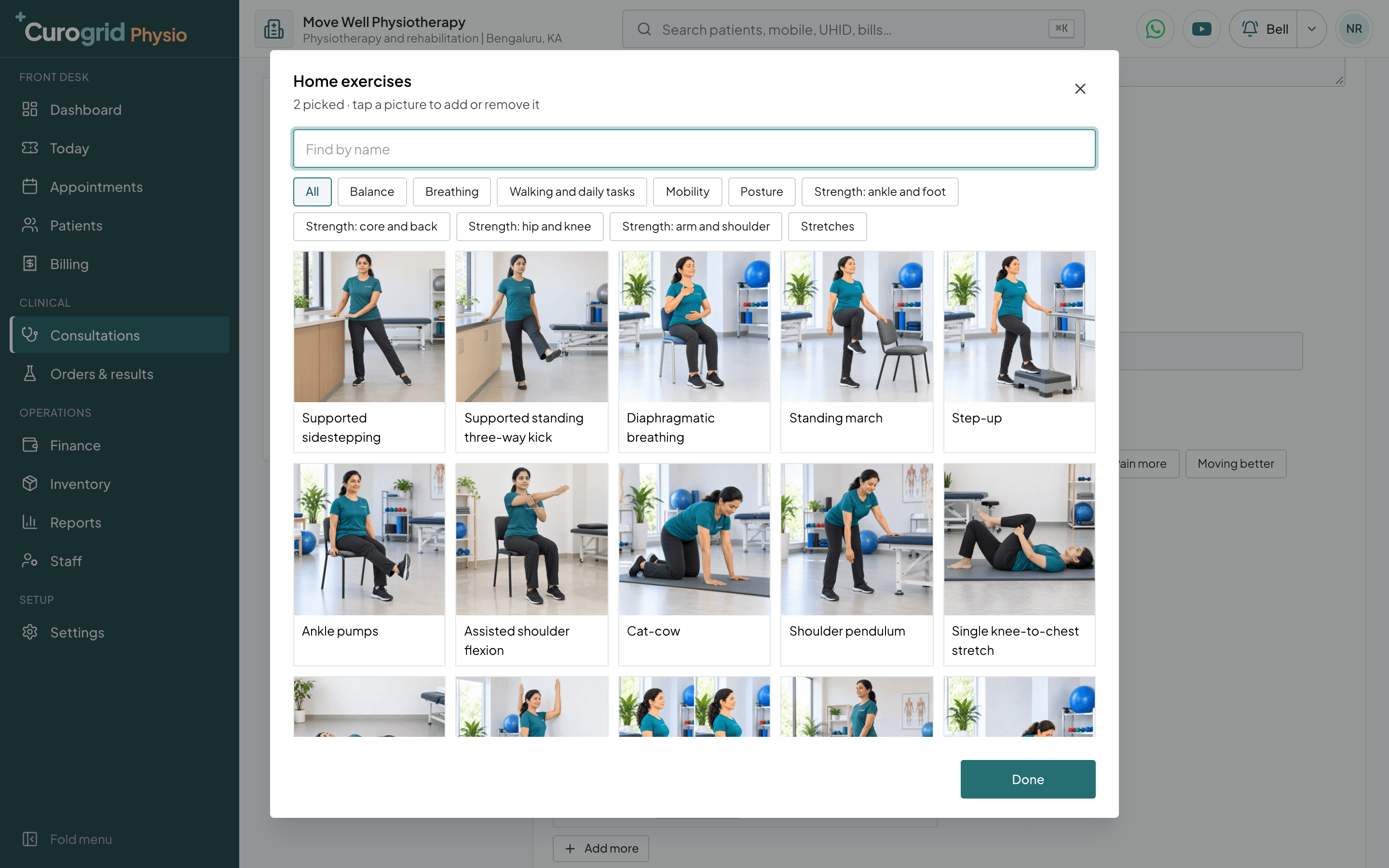The height and width of the screenshot is (868, 1389).
Task: Open Dashboard in the sidebar
Action: click(x=120, y=109)
